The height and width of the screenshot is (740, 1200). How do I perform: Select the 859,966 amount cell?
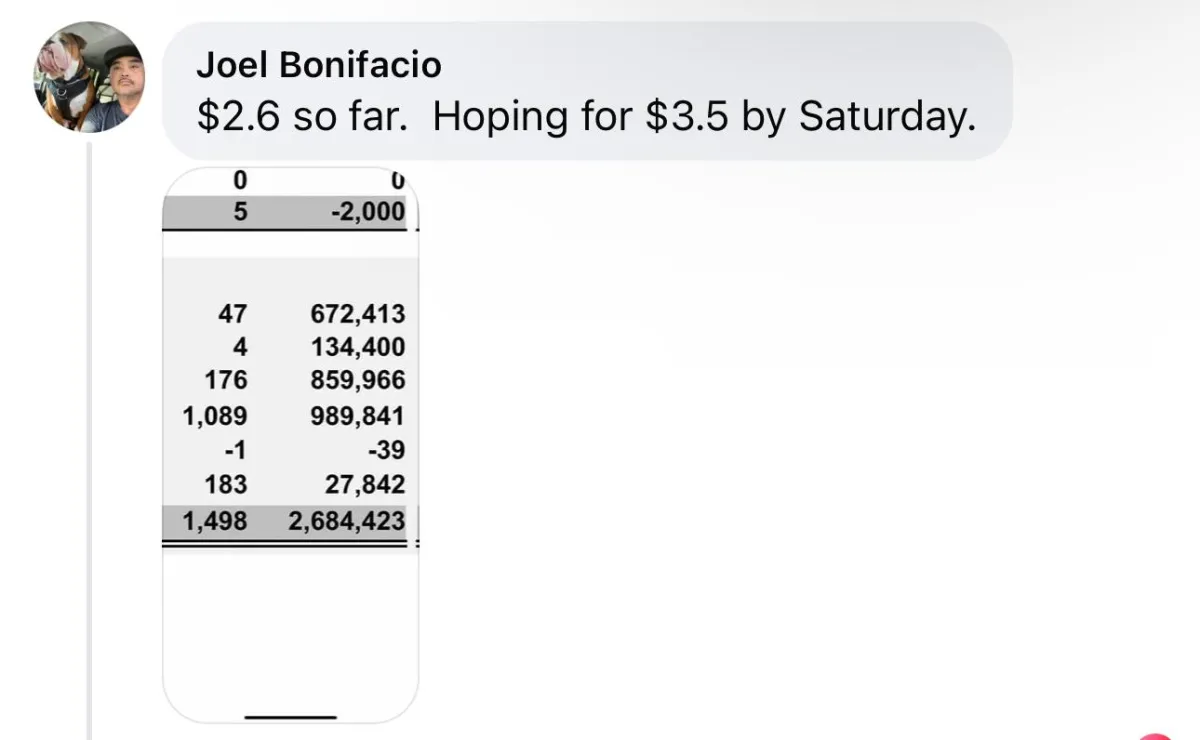coord(357,381)
